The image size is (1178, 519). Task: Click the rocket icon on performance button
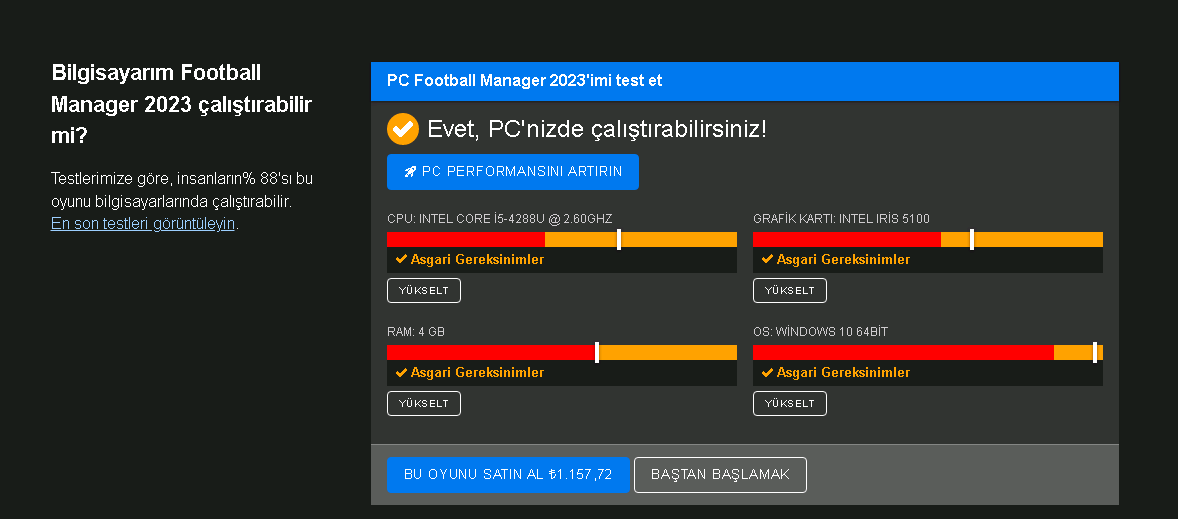(x=410, y=172)
